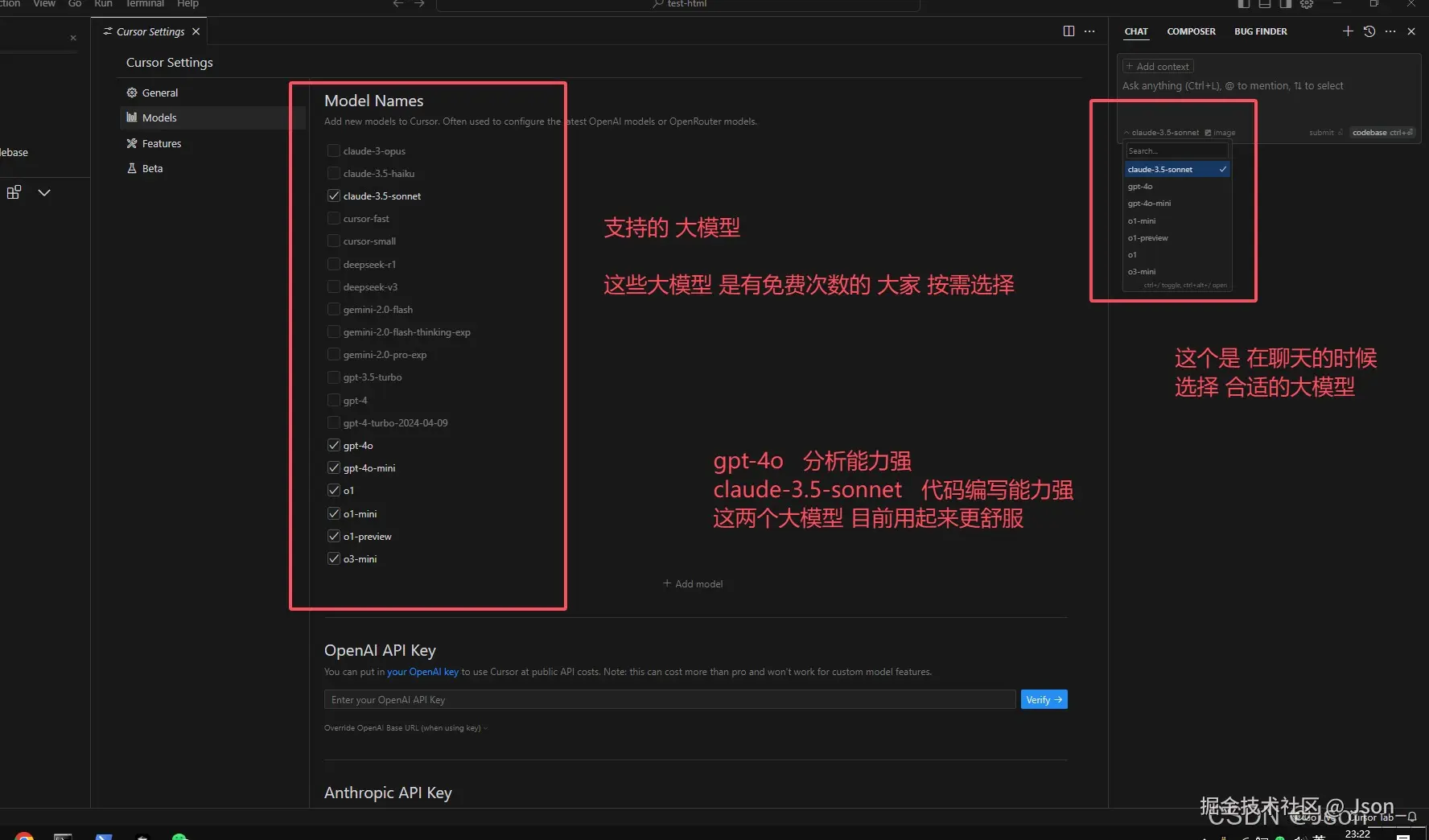
Task: Open chat panel ellipsis options
Action: click(x=1390, y=31)
